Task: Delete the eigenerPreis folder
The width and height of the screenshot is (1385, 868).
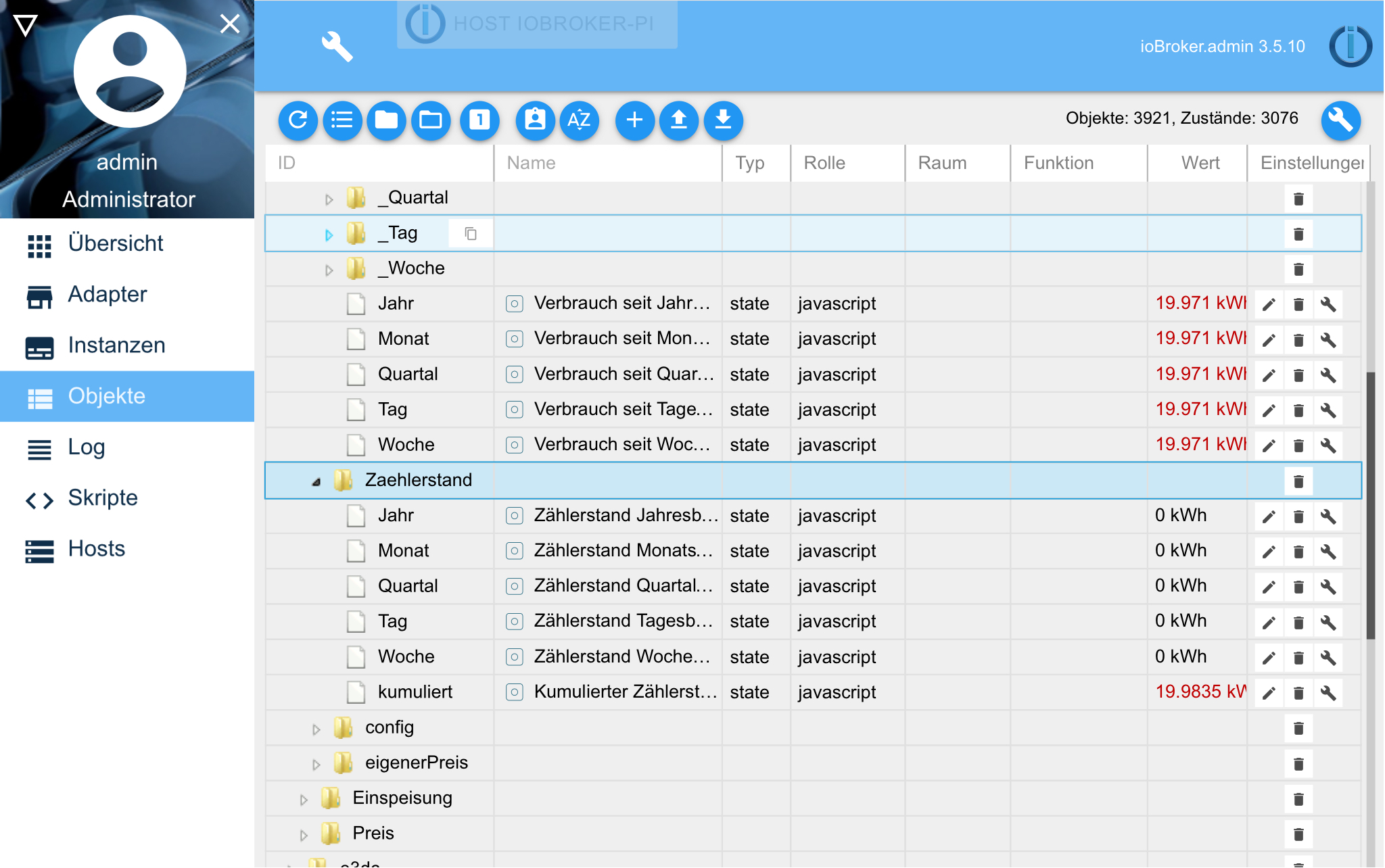Action: point(1298,764)
